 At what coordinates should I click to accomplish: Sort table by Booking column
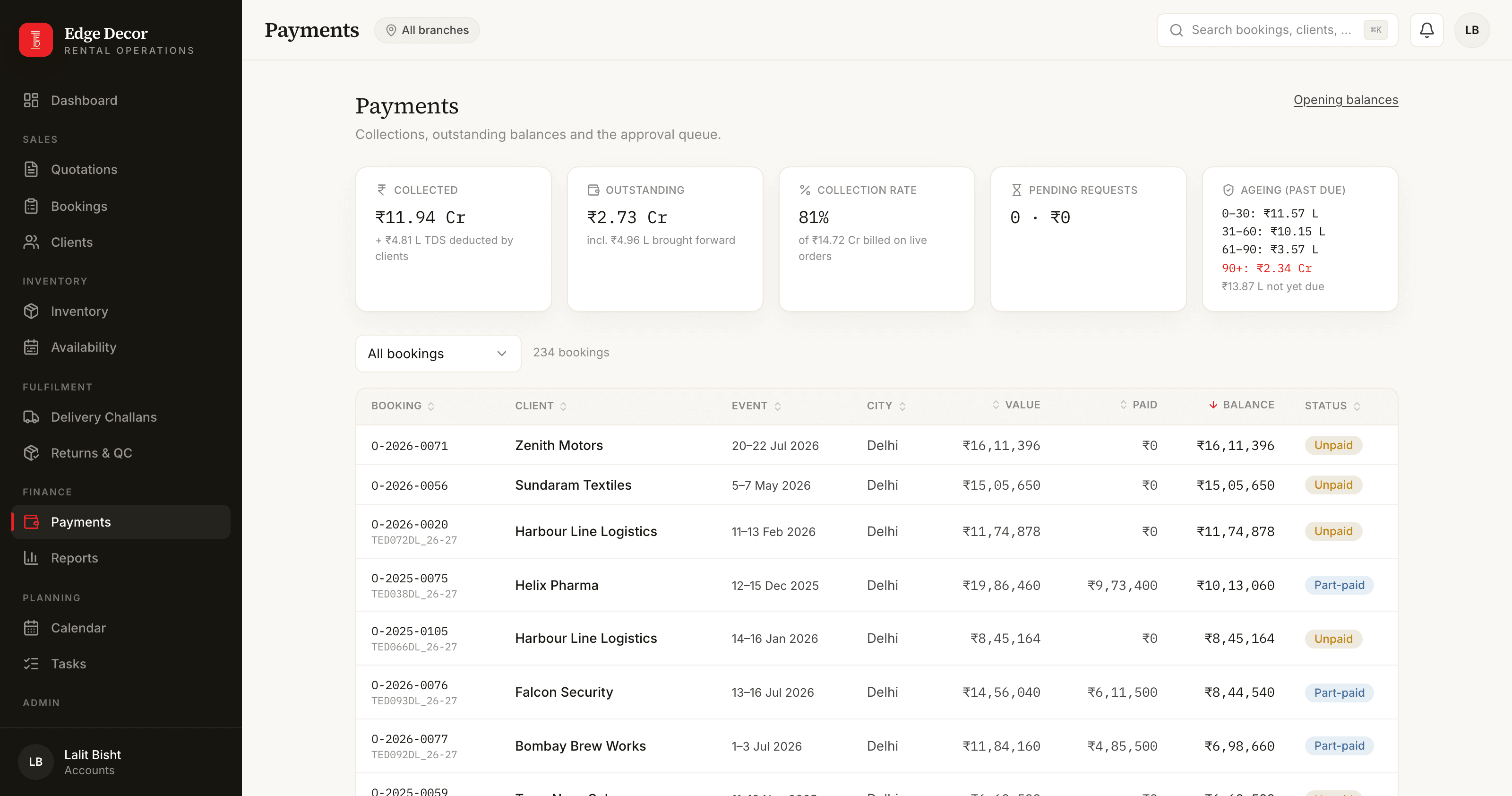point(403,406)
